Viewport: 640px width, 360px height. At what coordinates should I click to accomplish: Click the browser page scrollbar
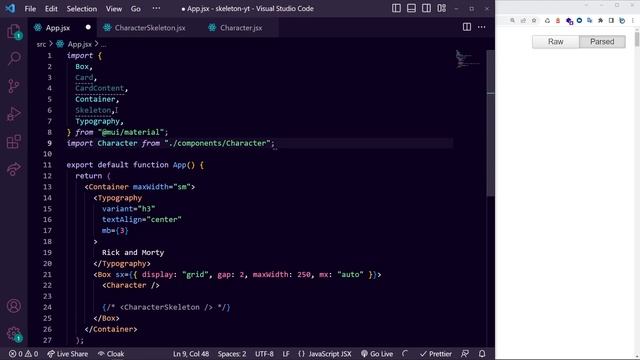(x=637, y=39)
